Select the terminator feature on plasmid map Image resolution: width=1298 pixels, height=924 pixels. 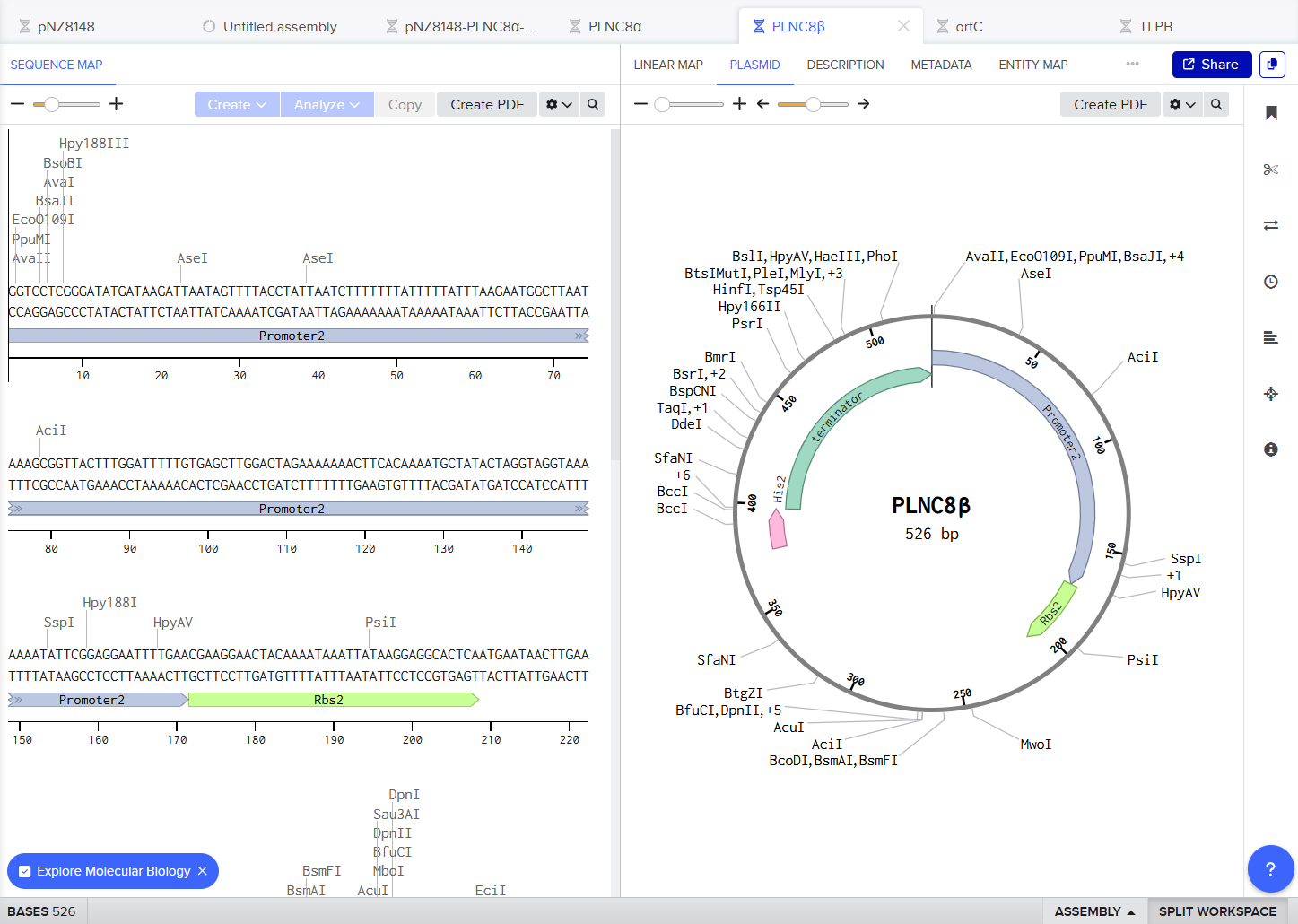pyautogui.click(x=837, y=418)
